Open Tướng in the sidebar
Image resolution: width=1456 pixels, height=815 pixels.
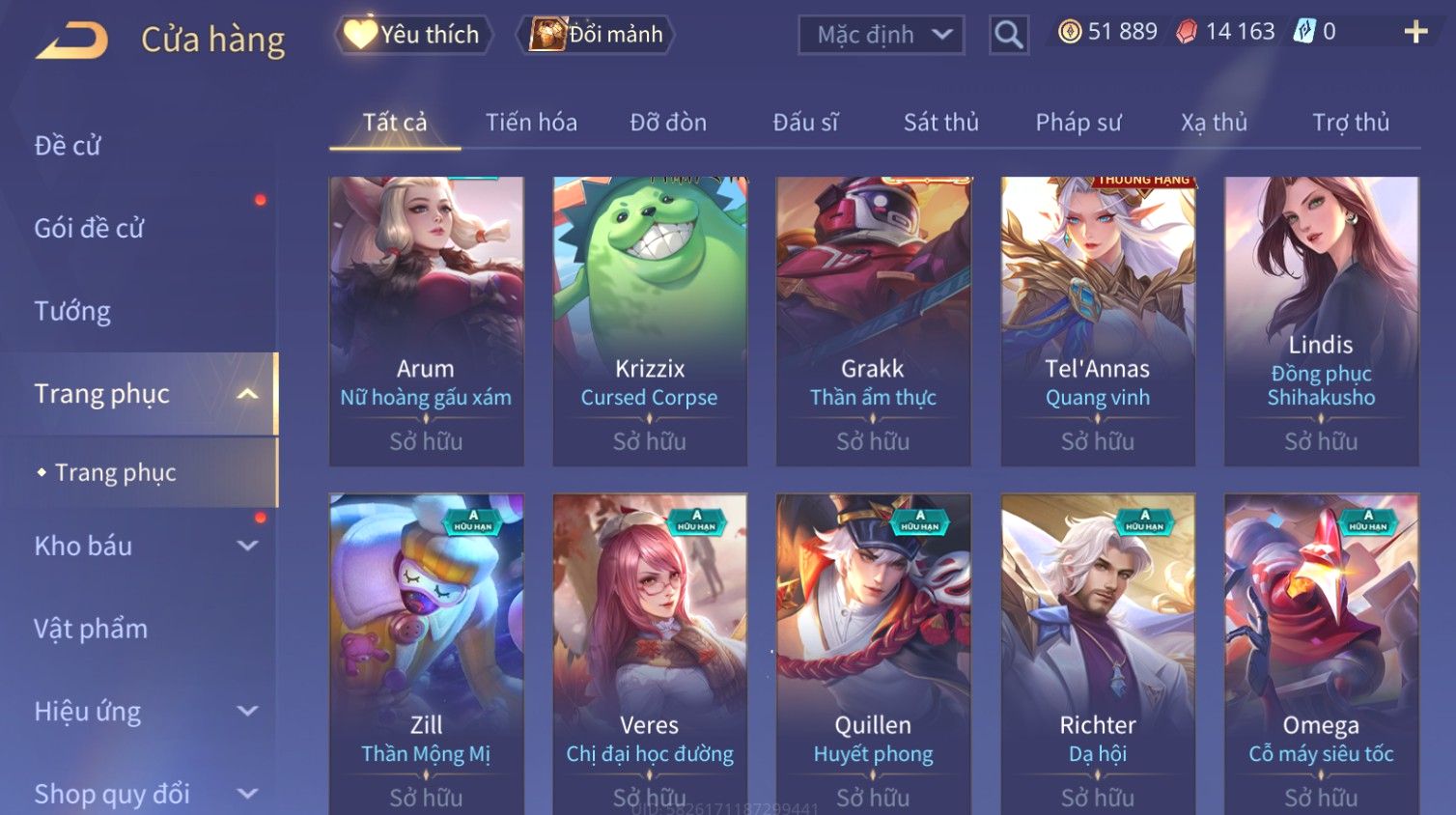click(72, 311)
